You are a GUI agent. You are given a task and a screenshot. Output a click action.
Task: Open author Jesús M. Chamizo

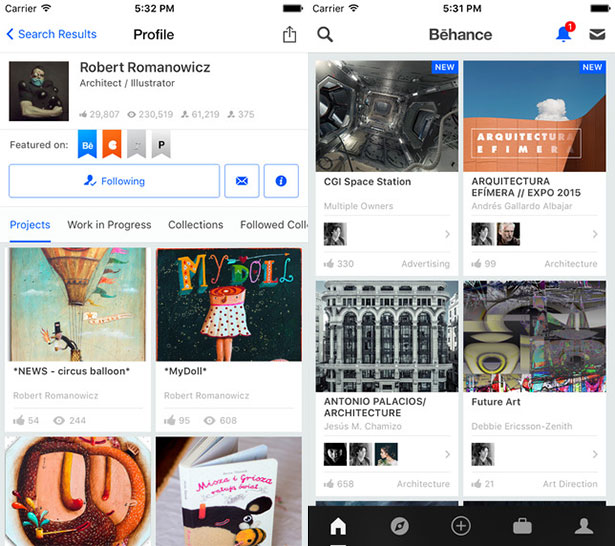362,426
